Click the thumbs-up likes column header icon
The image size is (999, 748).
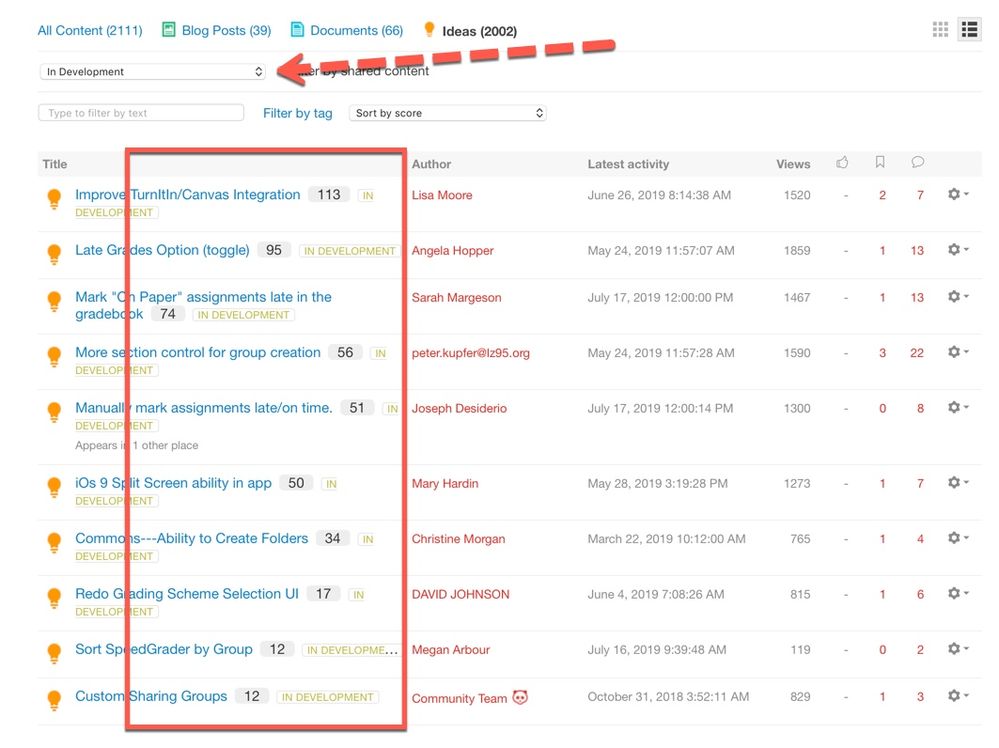coord(842,163)
